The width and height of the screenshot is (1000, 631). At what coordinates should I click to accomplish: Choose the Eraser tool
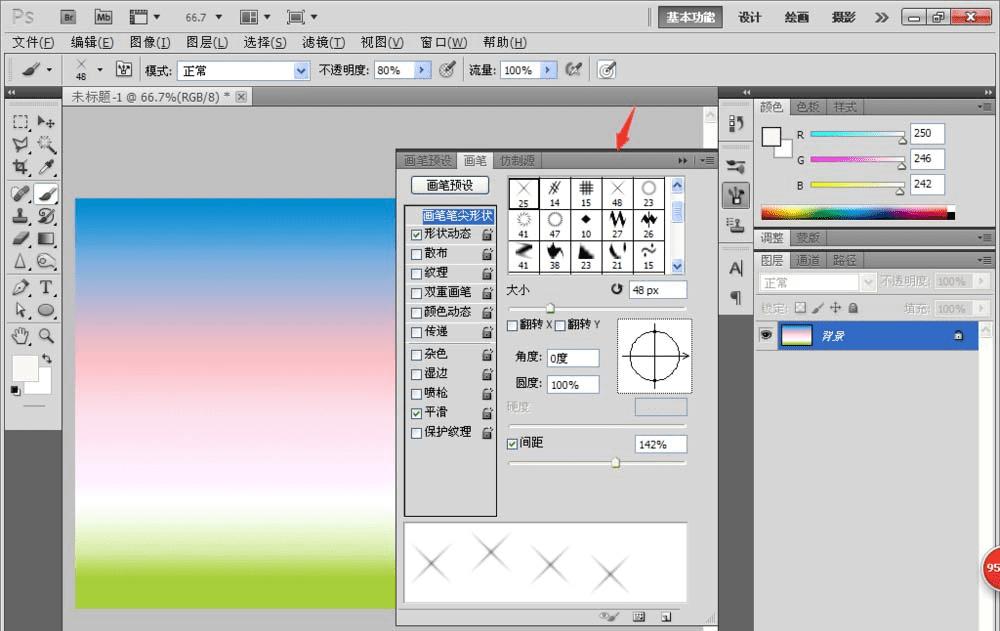(20, 239)
